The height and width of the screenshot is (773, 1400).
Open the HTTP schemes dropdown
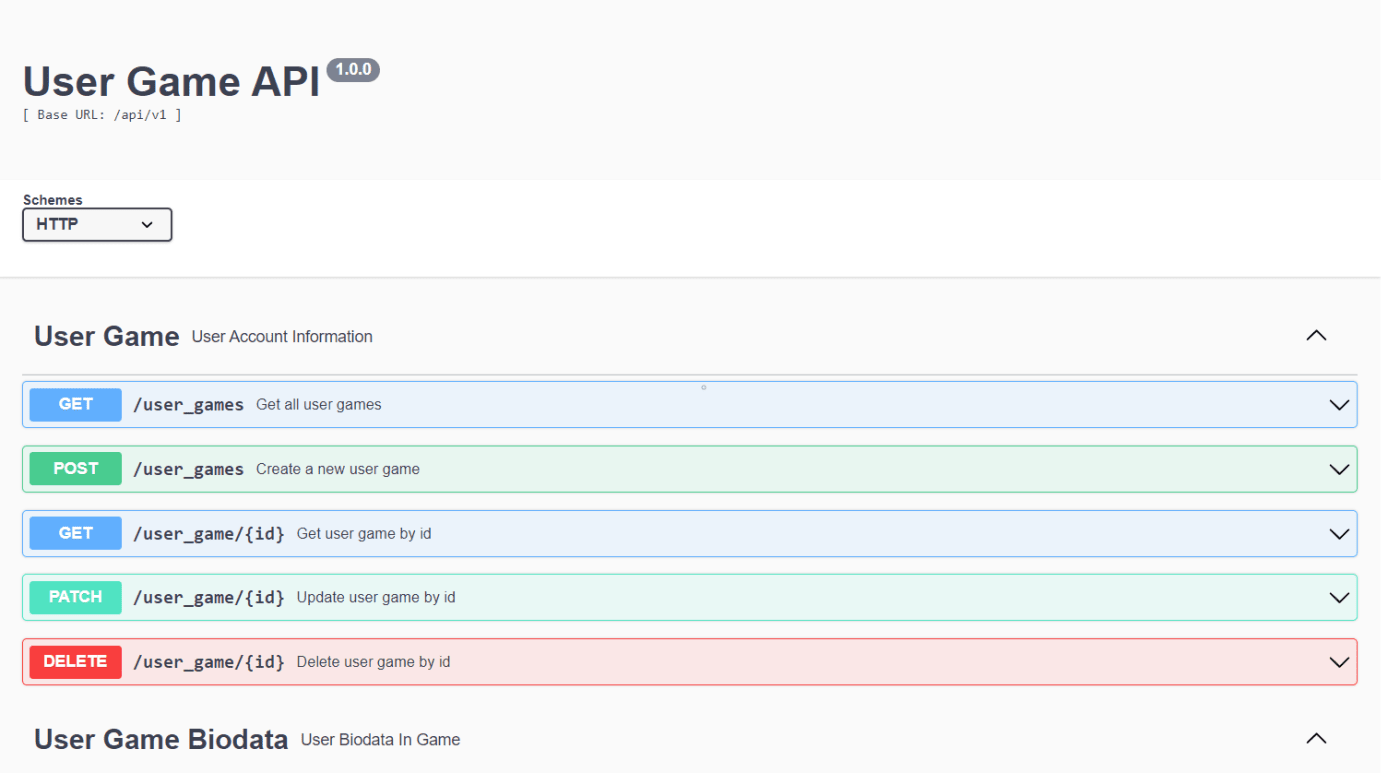point(97,225)
